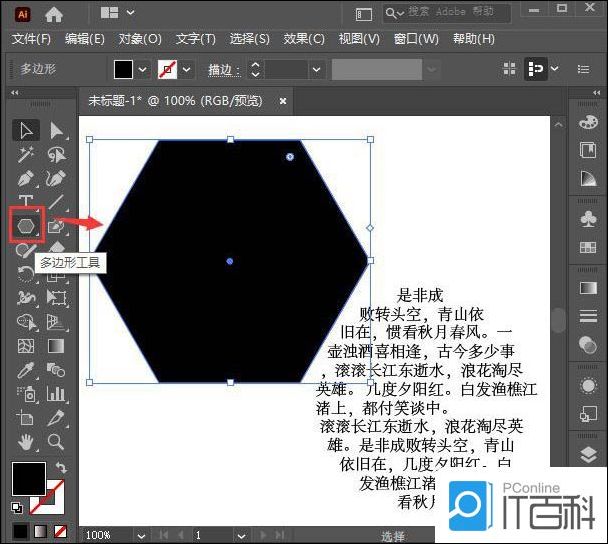Select the Selection tool arrow

click(26, 131)
